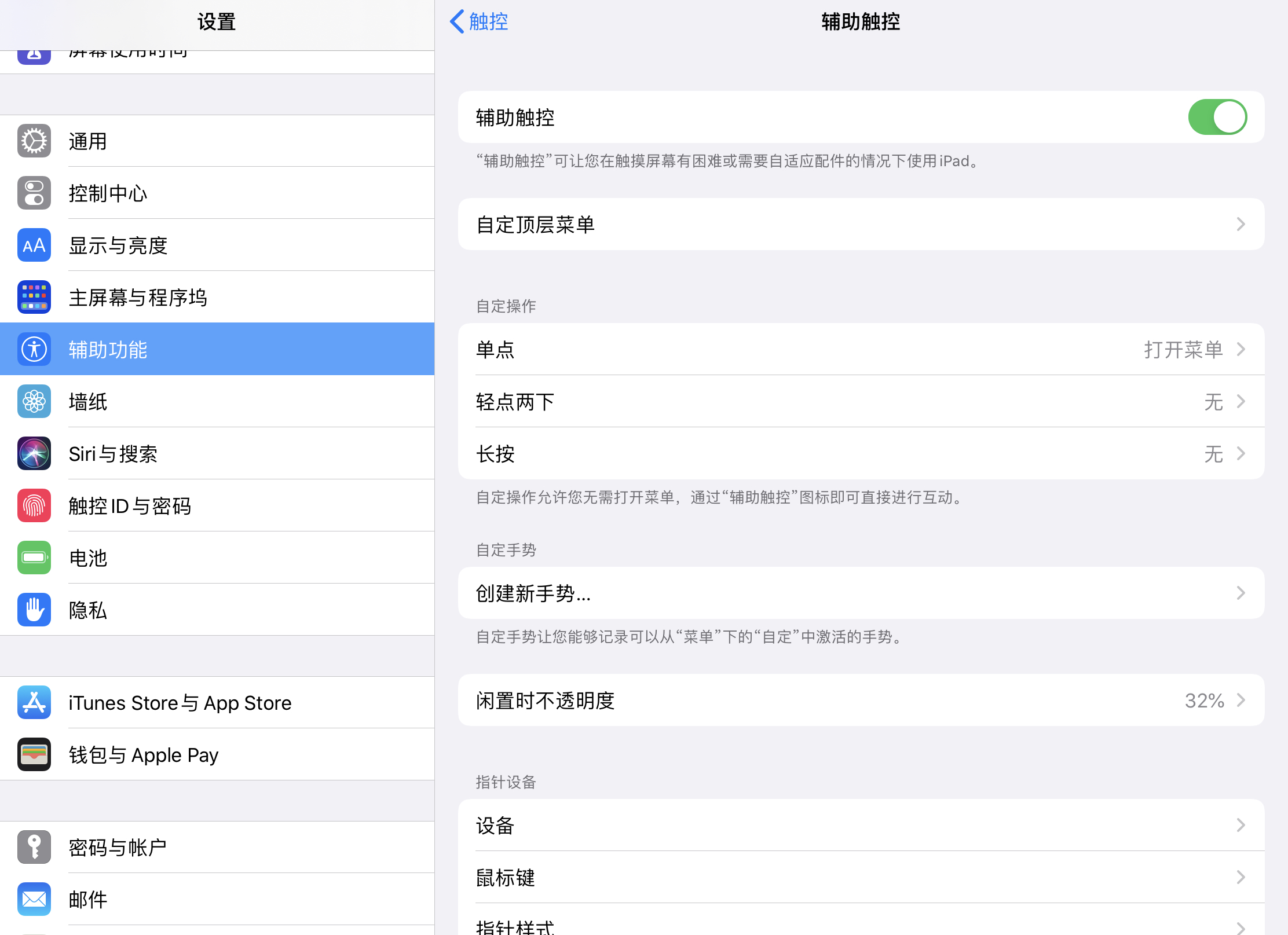Click the App Store icon
The height and width of the screenshot is (935, 1288).
coord(34,702)
